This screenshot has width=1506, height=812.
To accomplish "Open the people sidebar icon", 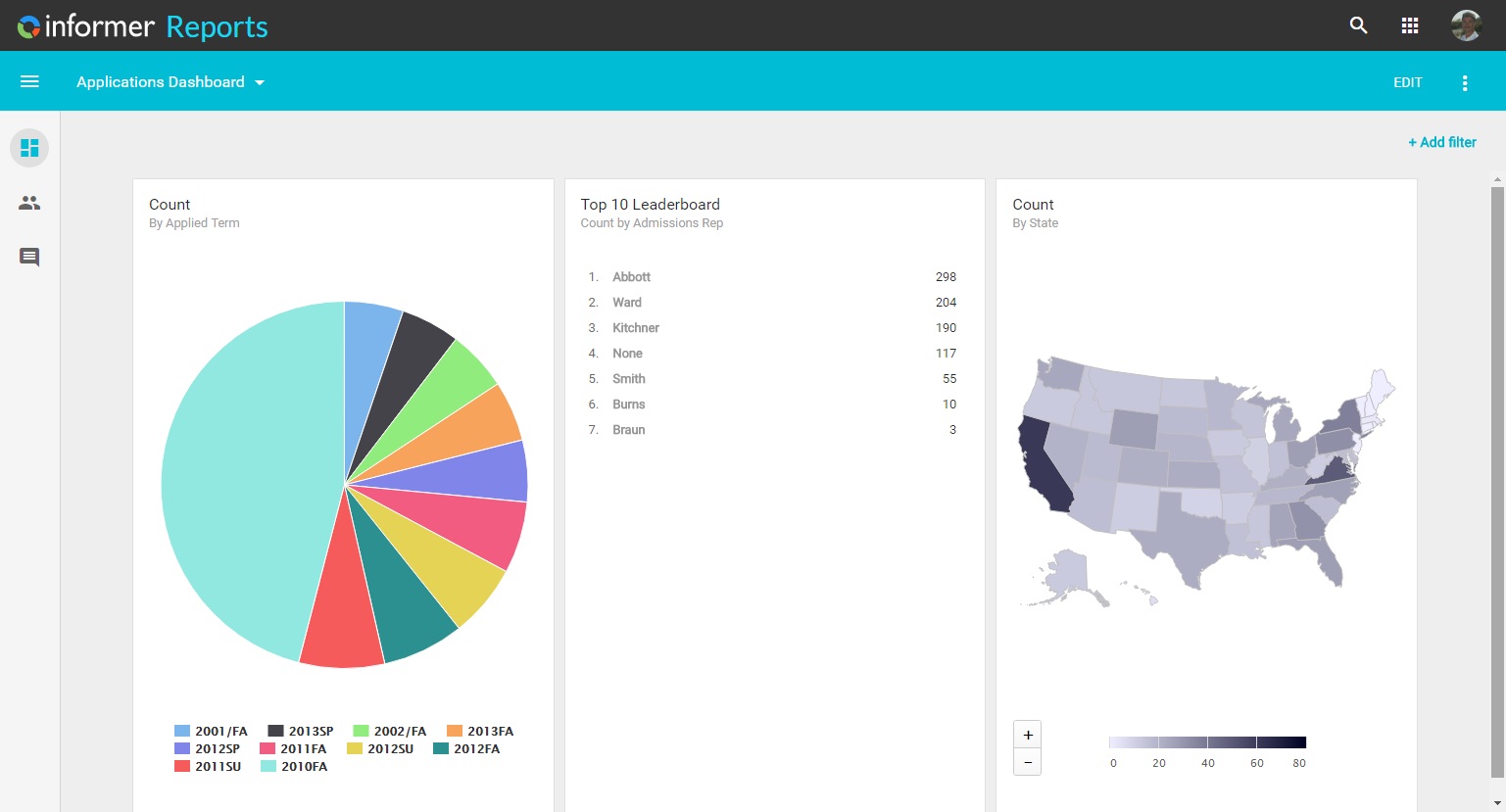I will [29, 203].
